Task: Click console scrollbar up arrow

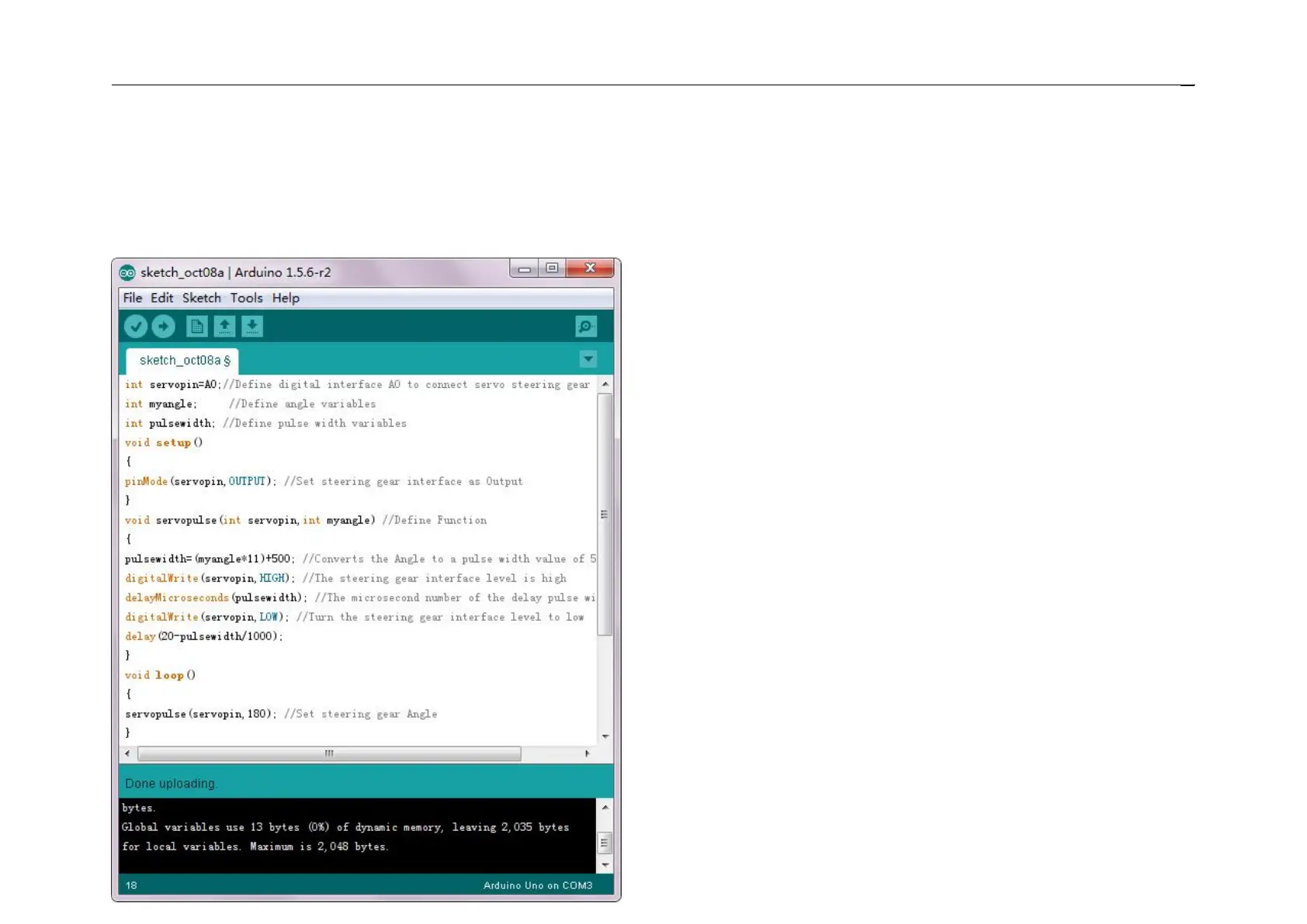Action: click(605, 808)
